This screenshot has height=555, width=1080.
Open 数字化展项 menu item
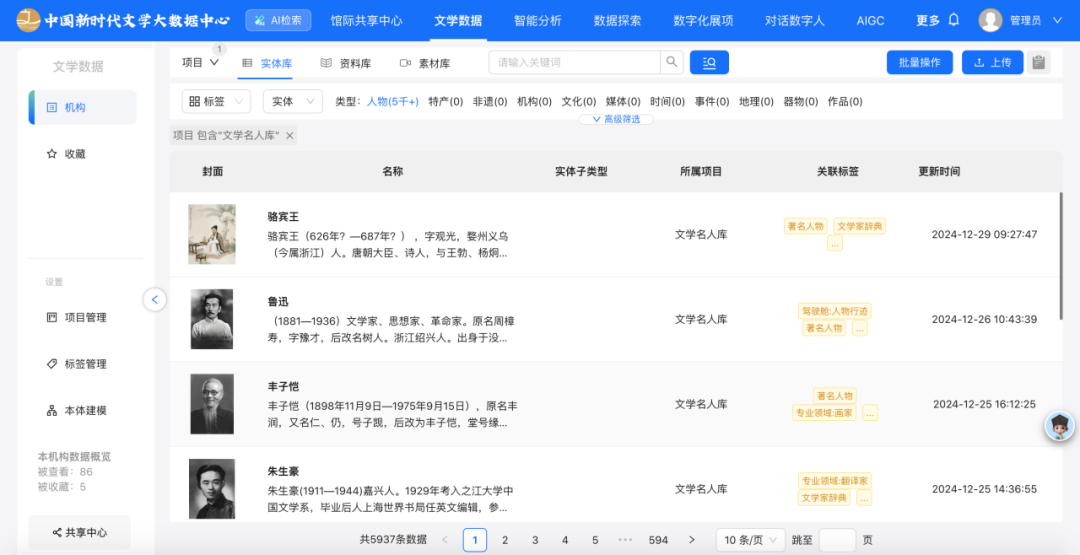tap(703, 21)
